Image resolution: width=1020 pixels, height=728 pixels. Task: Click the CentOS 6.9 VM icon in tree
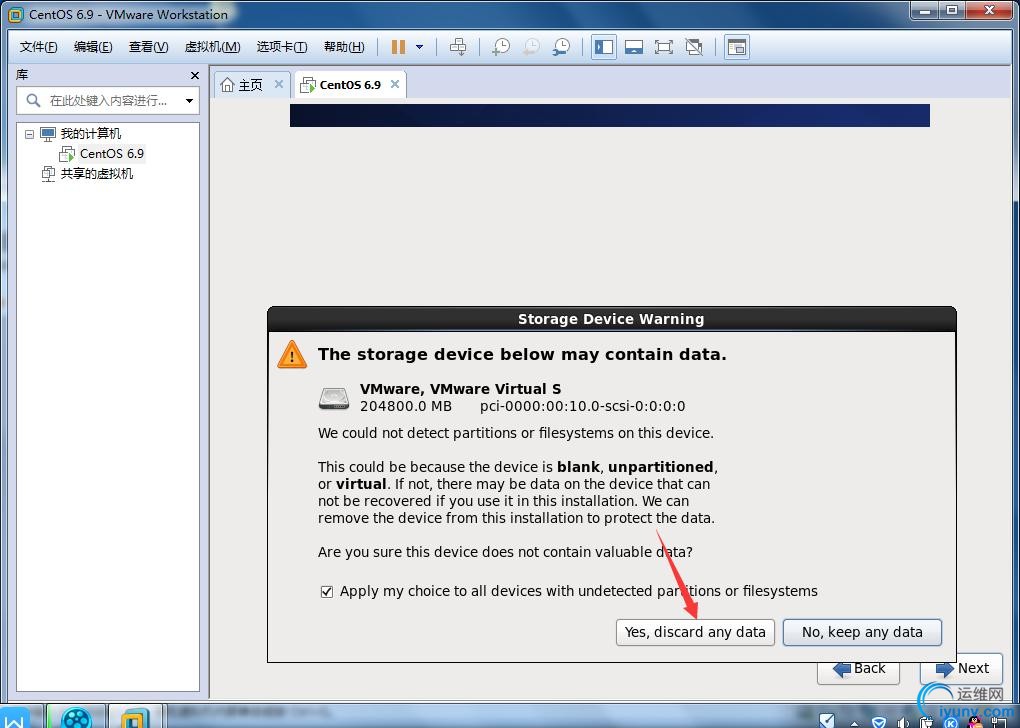coord(66,154)
